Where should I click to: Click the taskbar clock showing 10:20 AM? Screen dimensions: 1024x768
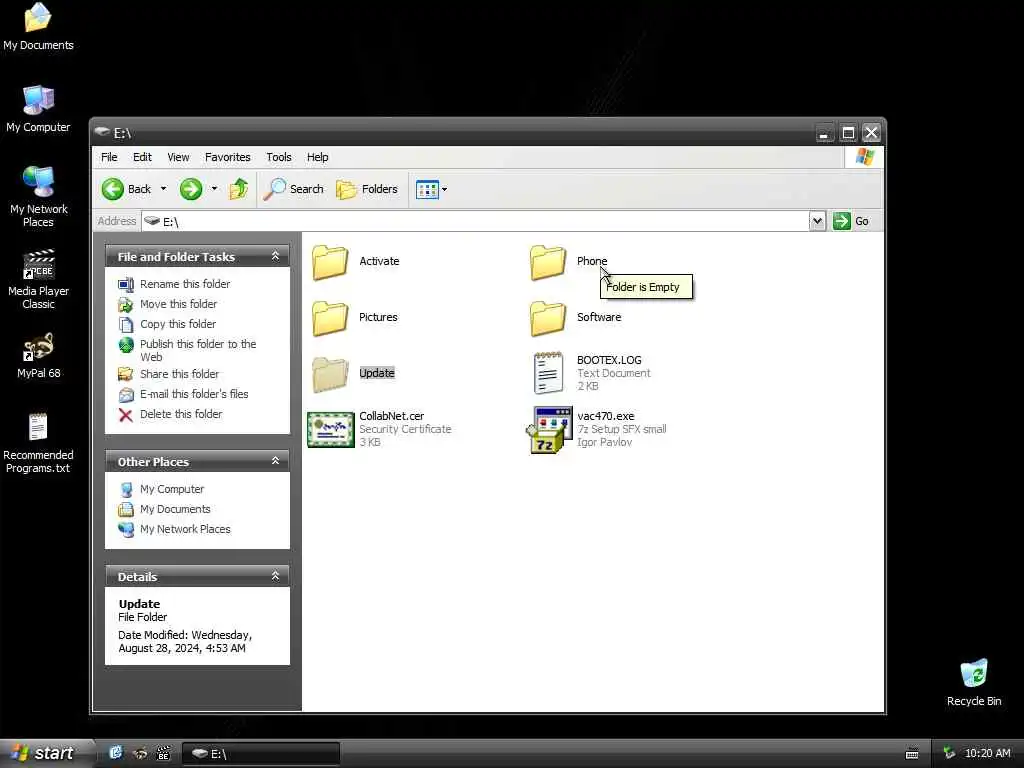tap(987, 754)
